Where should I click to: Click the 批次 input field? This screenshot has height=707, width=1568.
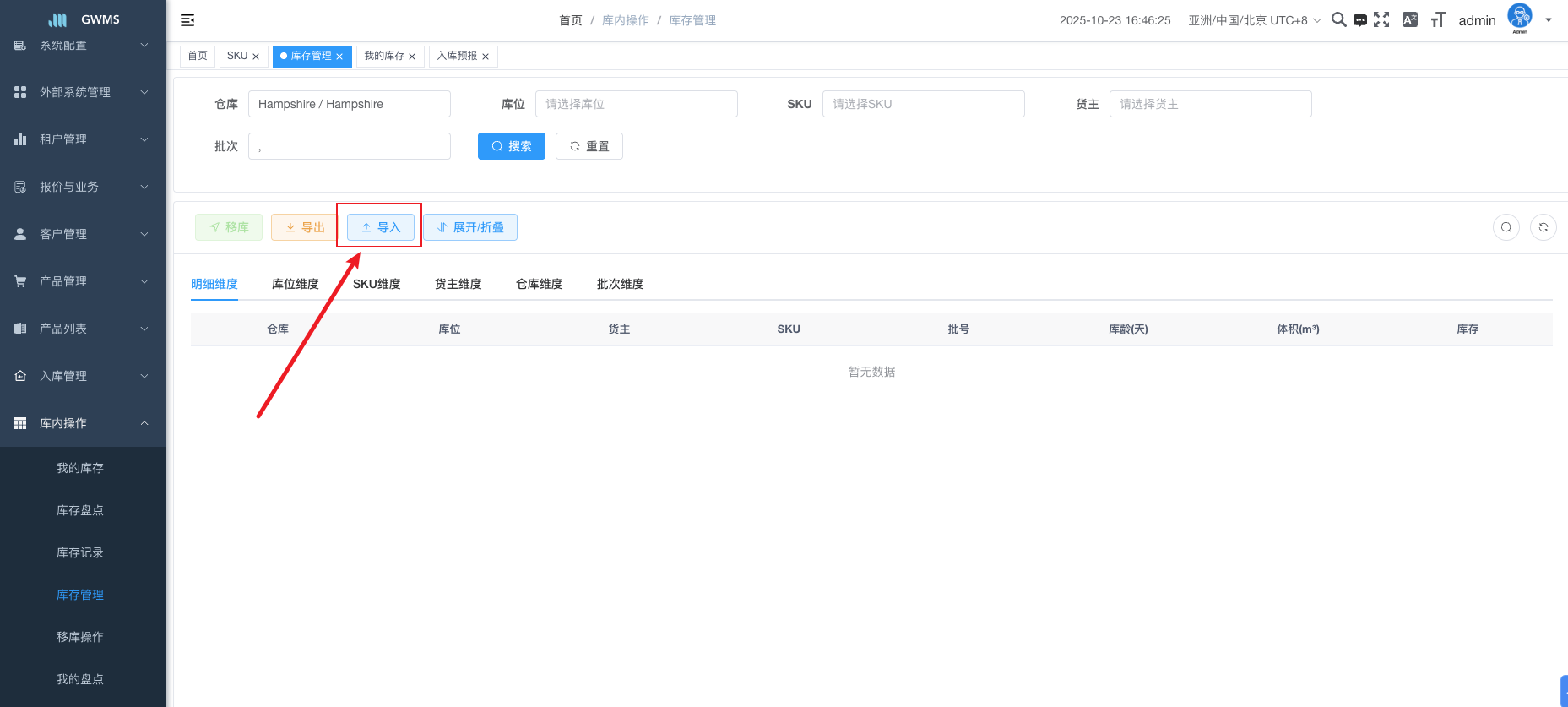(349, 146)
